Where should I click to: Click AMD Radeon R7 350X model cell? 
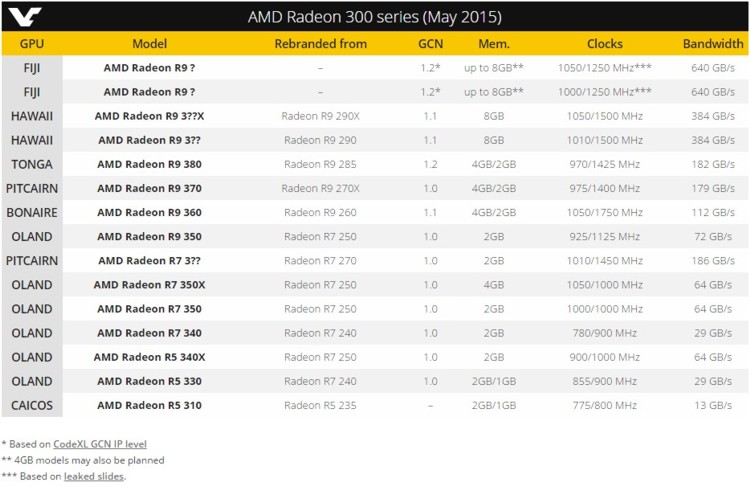[x=150, y=285]
